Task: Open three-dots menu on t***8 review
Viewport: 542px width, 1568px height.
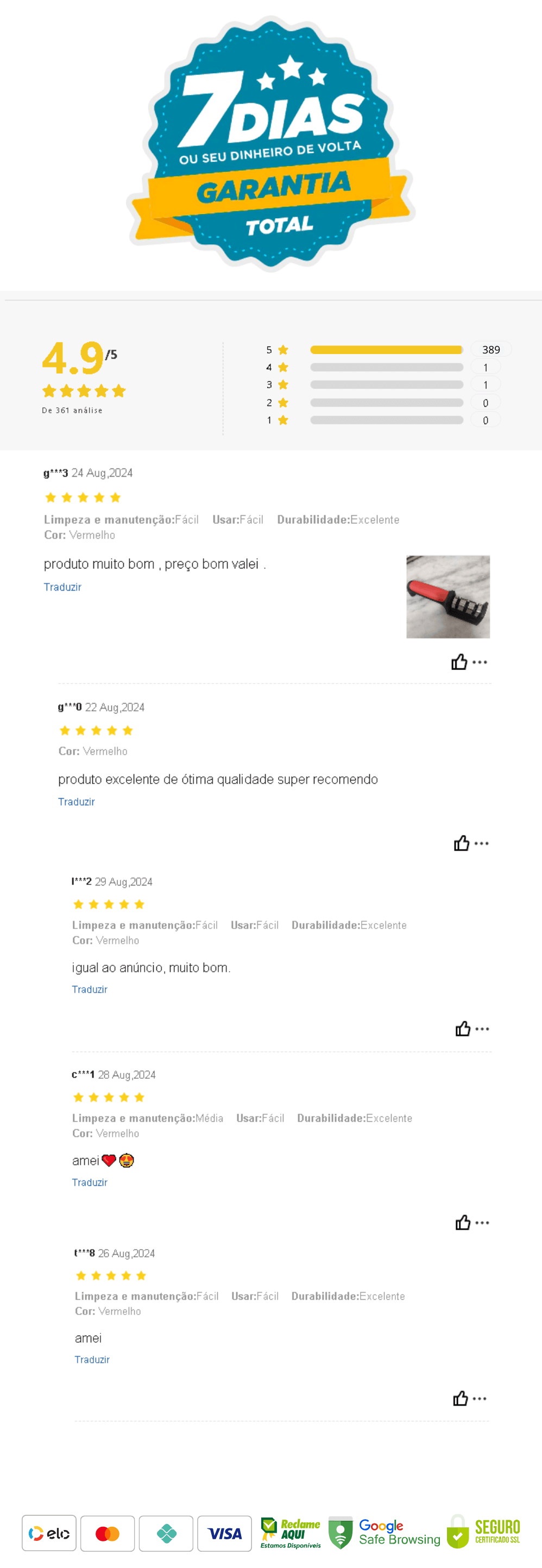Action: tap(480, 1398)
